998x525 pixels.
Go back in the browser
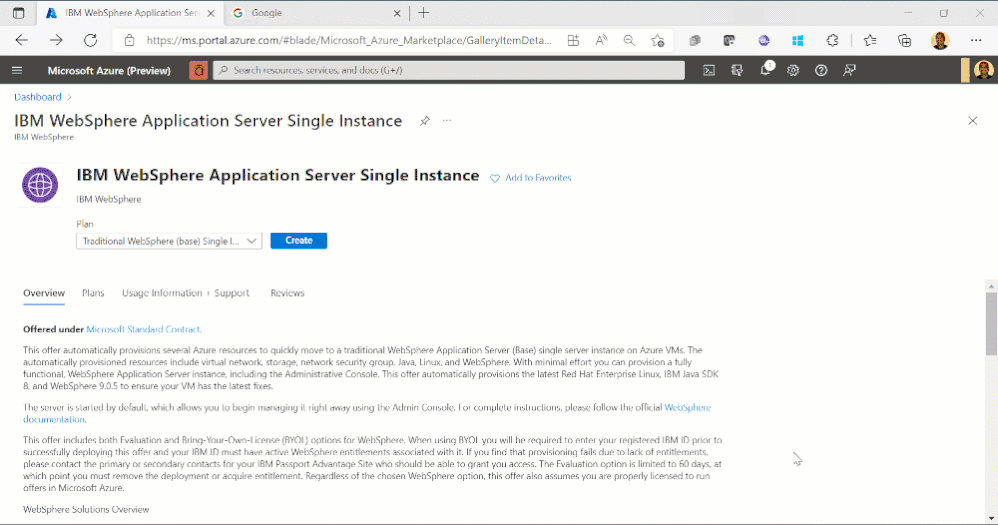tap(22, 40)
